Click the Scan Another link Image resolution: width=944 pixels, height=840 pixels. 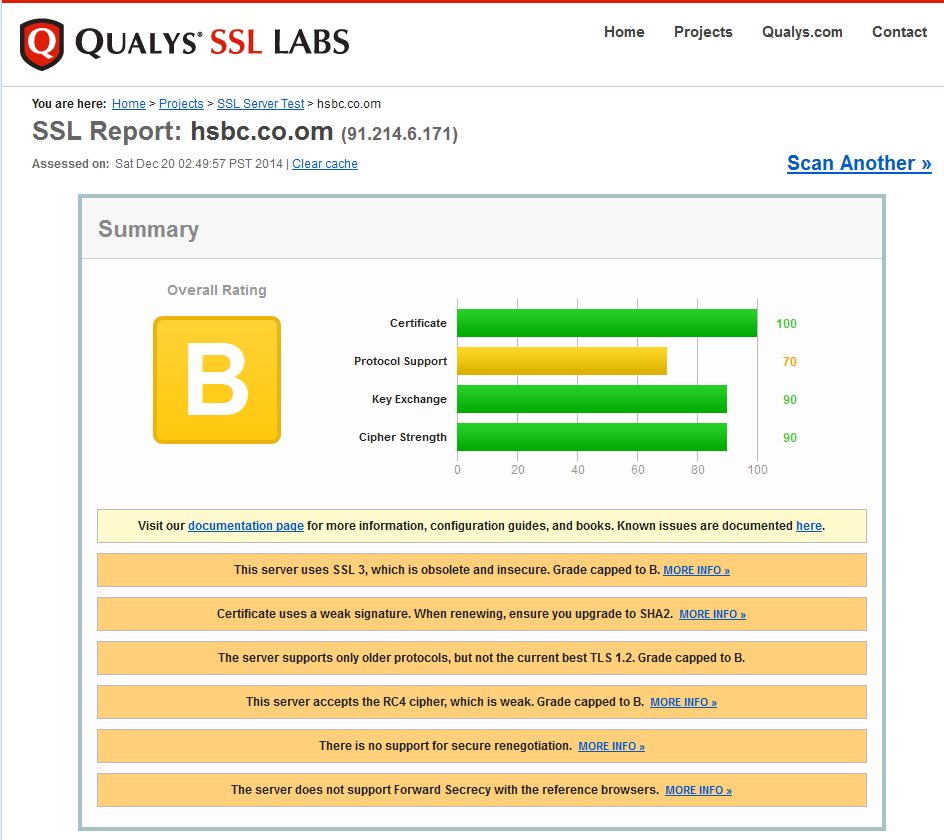pos(859,163)
